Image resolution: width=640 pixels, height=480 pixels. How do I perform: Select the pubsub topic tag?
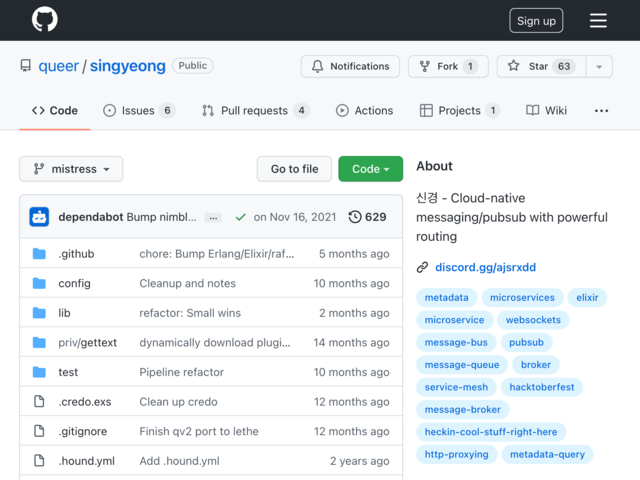click(526, 342)
